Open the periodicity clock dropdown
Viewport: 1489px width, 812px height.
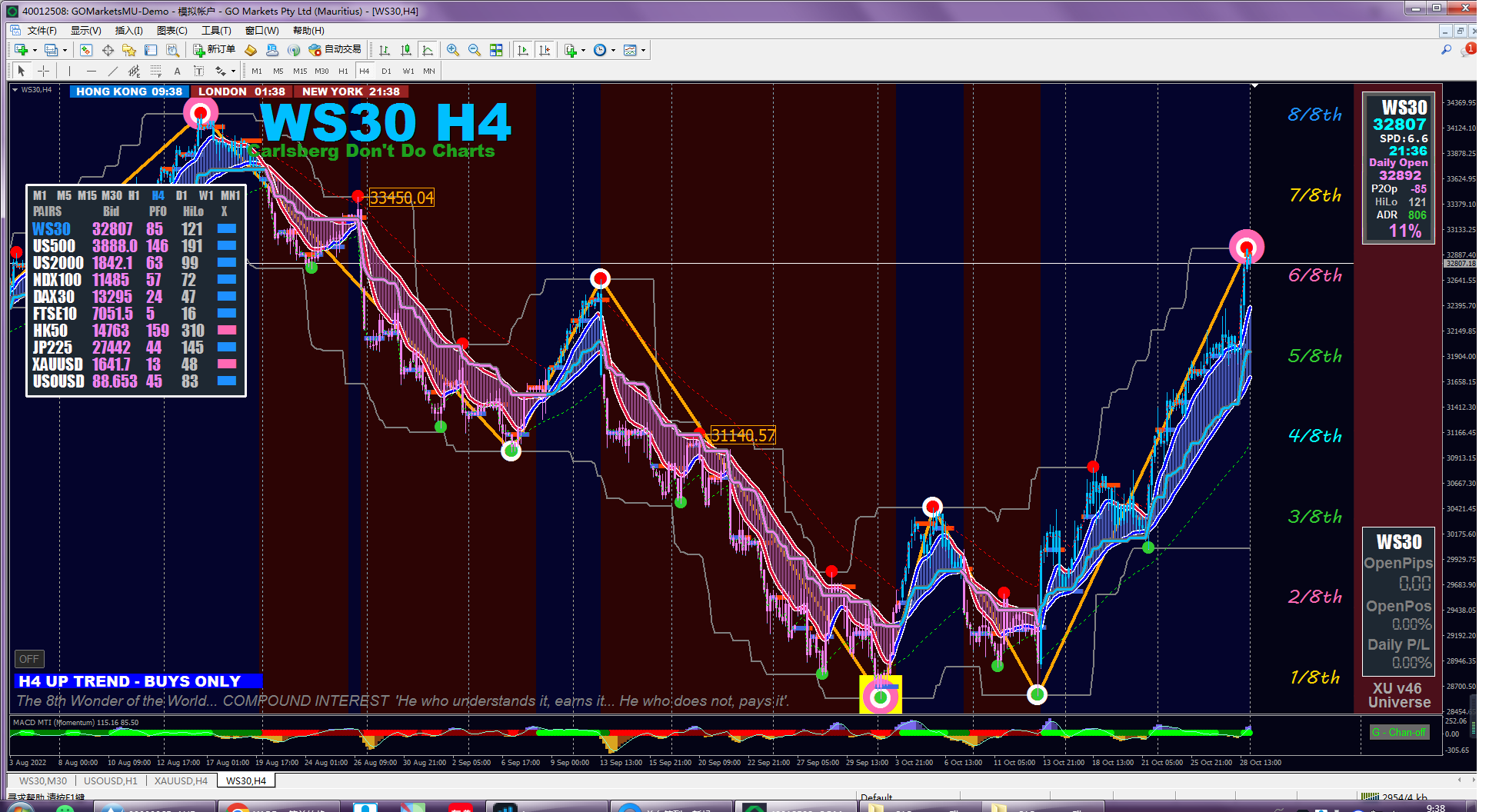coord(613,50)
